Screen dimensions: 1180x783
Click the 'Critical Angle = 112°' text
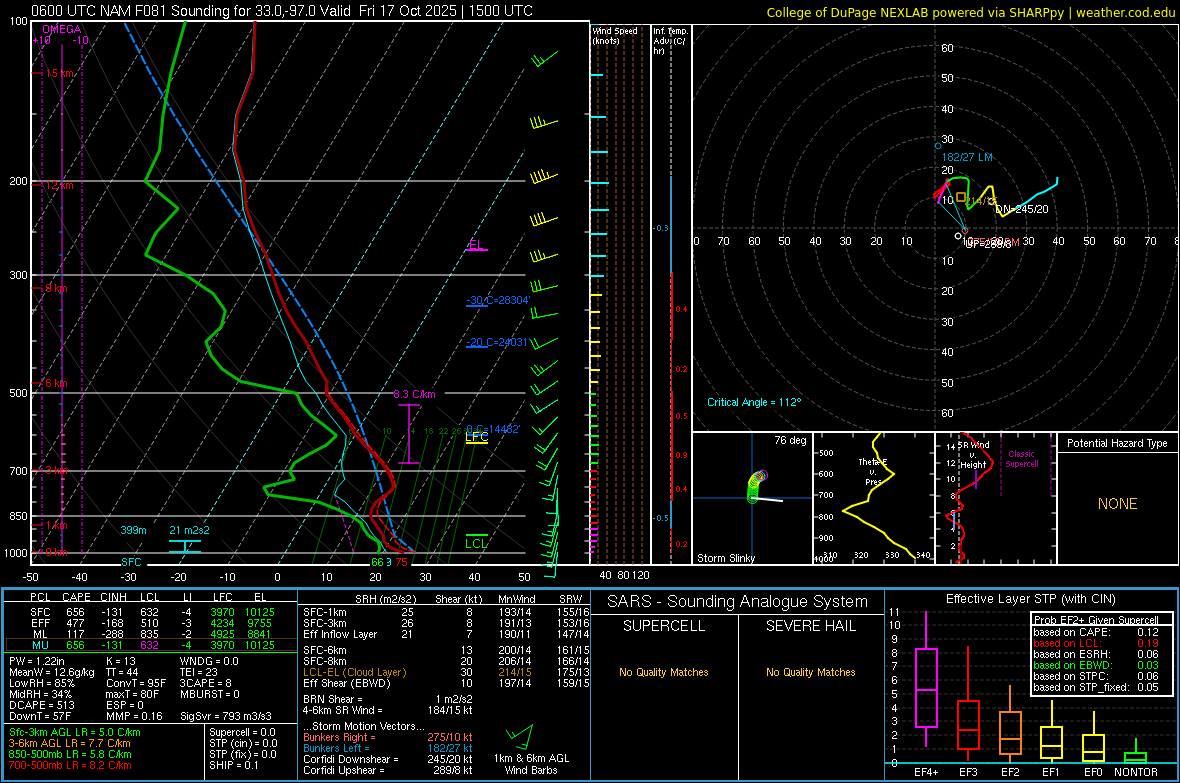(754, 402)
